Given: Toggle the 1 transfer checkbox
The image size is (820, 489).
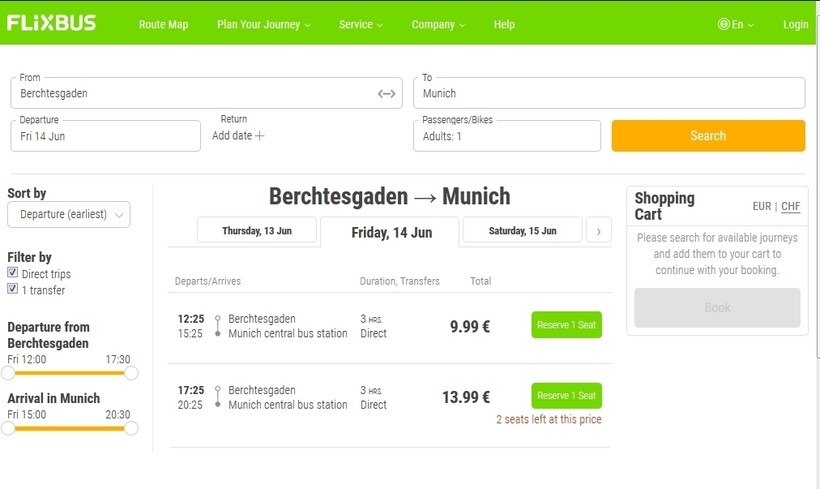Looking at the screenshot, I should (13, 289).
